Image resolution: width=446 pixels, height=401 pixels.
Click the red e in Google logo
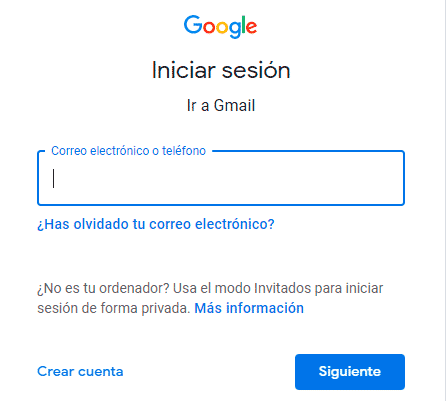click(x=252, y=27)
